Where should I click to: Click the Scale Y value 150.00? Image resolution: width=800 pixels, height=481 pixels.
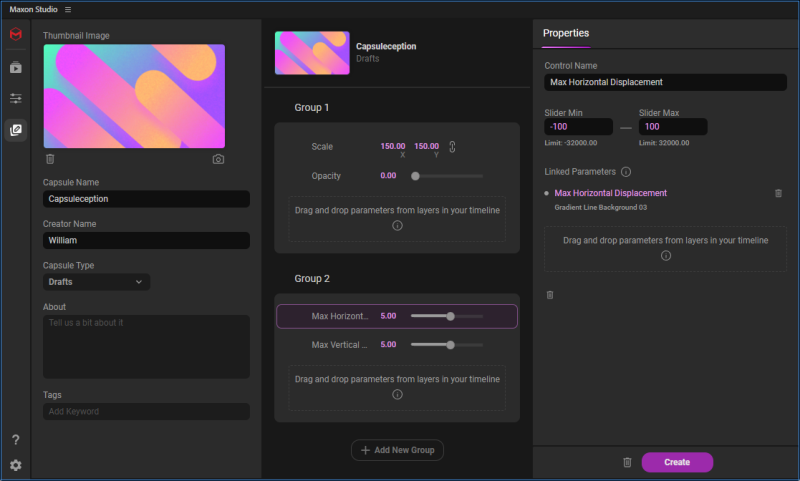point(427,146)
